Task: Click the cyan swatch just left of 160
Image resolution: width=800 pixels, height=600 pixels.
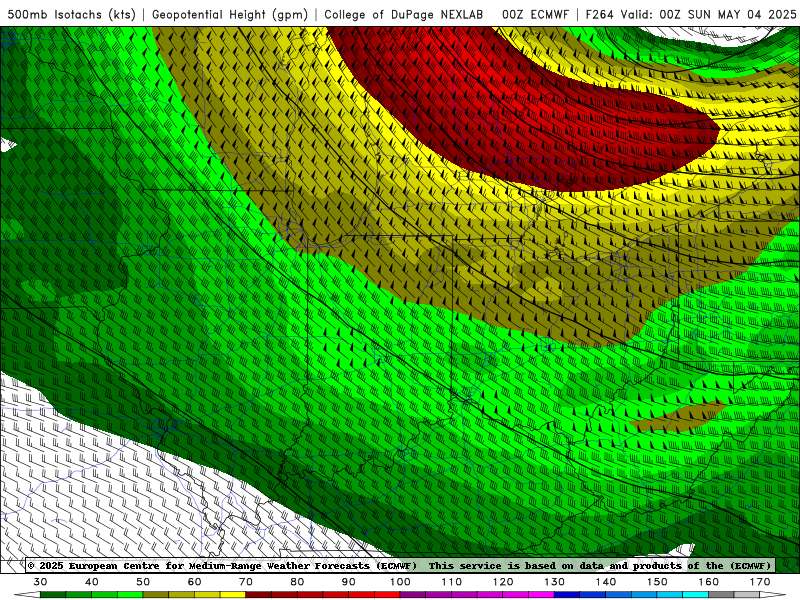Action: coord(696,595)
